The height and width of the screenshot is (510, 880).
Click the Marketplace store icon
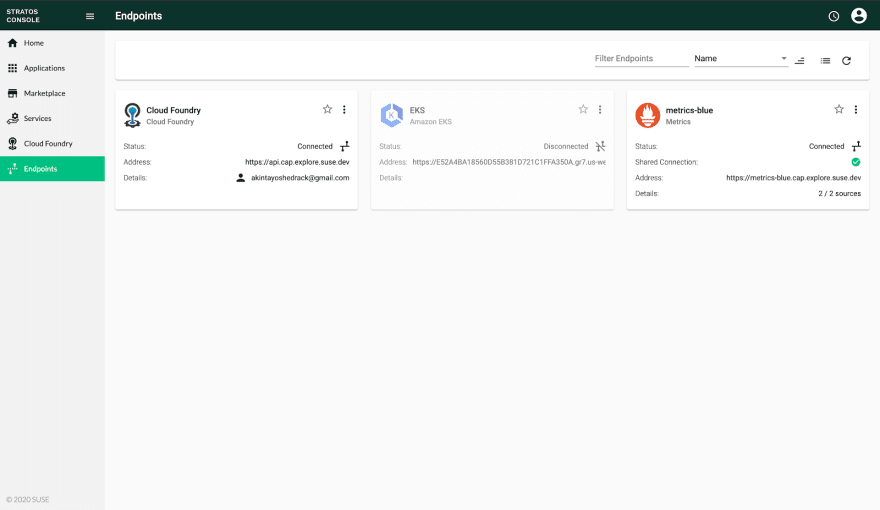[x=12, y=93]
